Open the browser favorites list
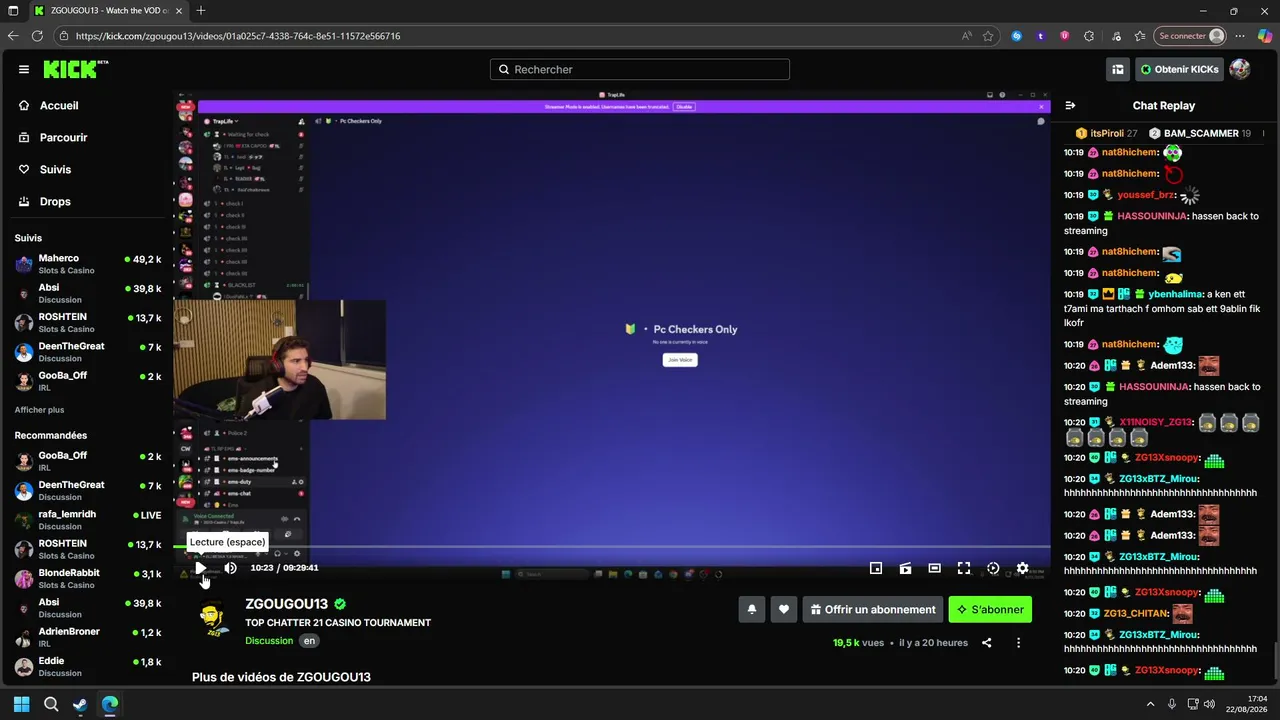This screenshot has width=1280, height=720. pos(1140,36)
